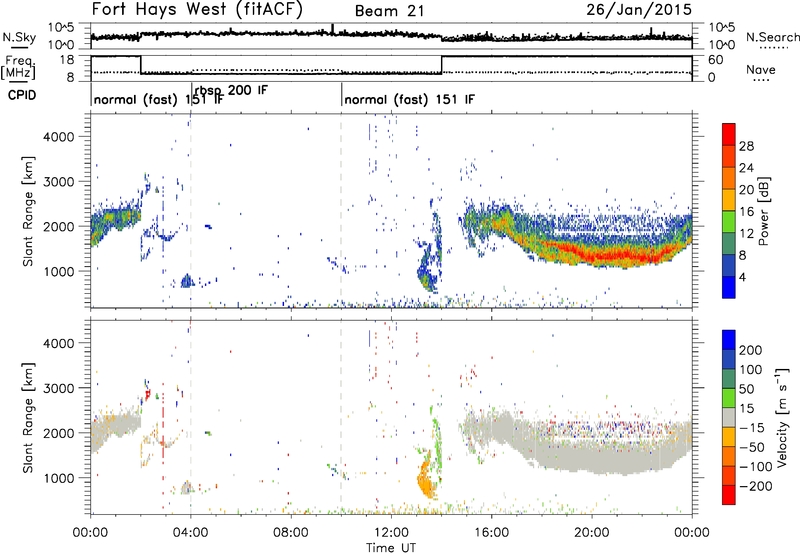Click the dashed CPID boundary line at 04:00
800x554 pixels.
point(191,209)
